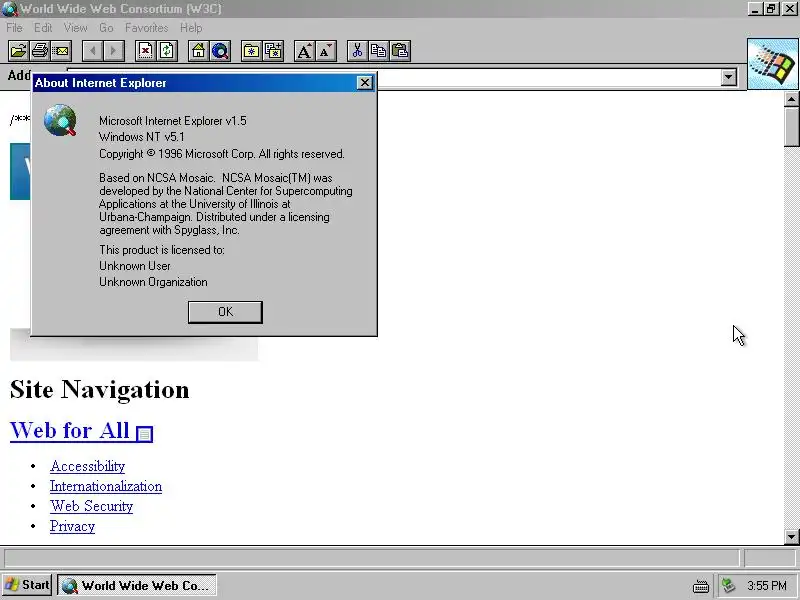Click the smaller font size icon

point(326,51)
